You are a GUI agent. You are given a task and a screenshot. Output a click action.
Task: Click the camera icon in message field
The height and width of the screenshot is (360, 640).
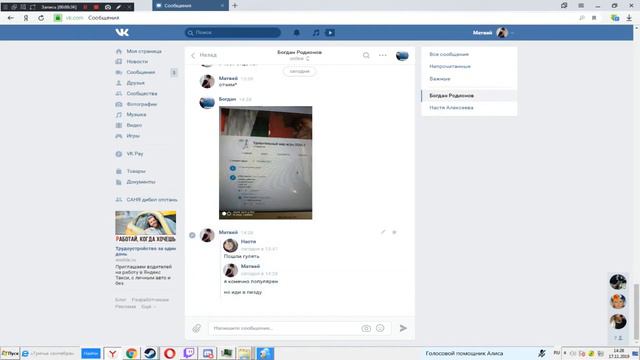(366, 328)
